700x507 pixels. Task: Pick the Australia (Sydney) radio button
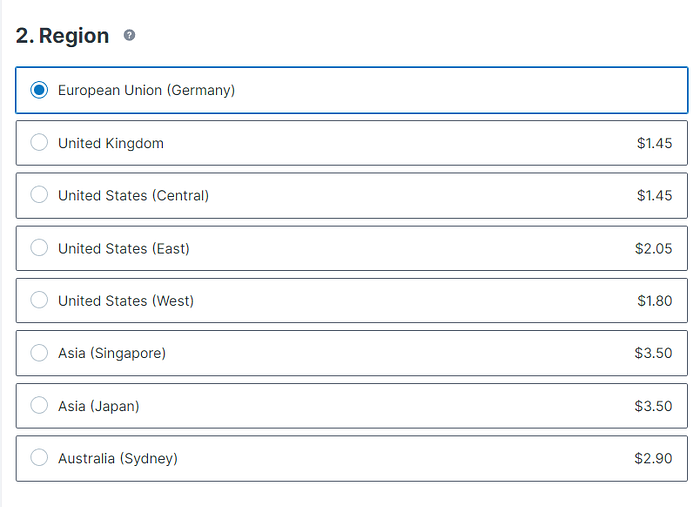click(x=39, y=458)
